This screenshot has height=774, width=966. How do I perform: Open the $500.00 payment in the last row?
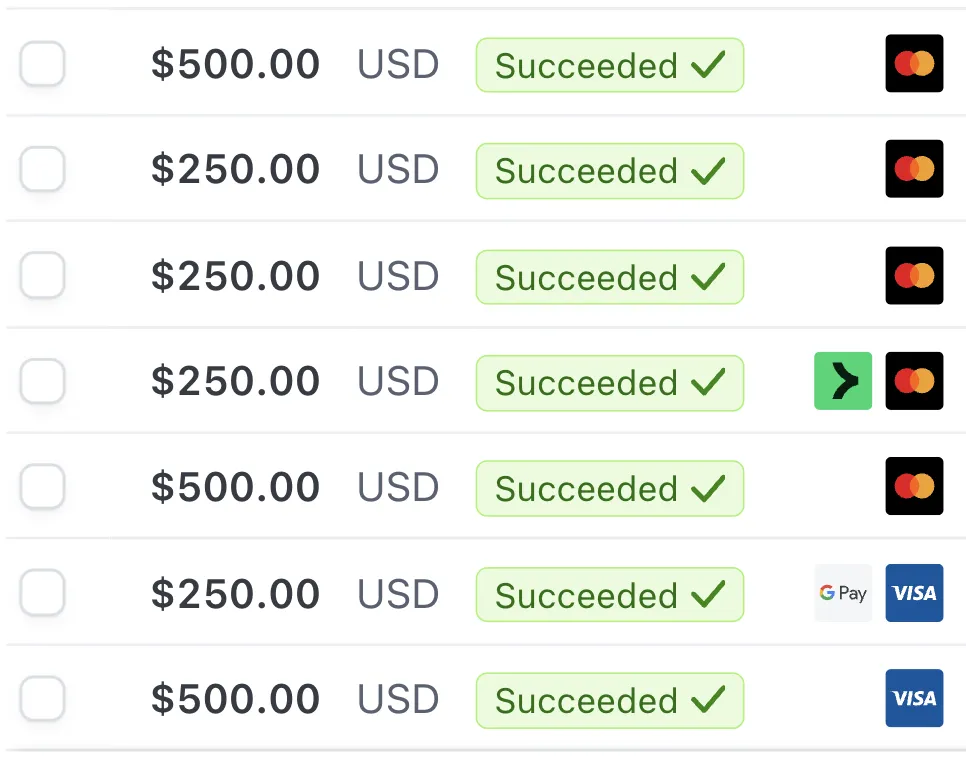pyautogui.click(x=235, y=699)
